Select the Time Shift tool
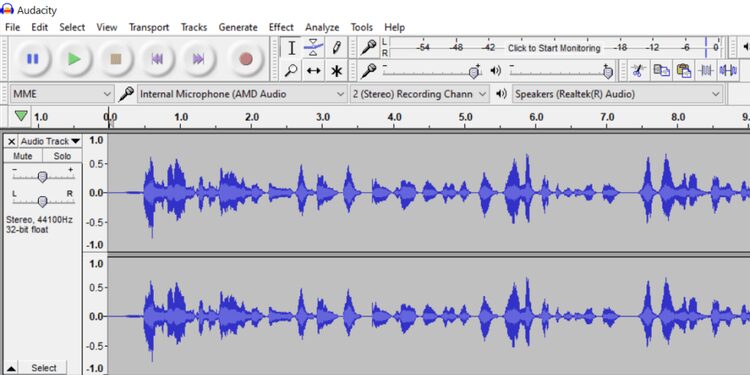Image resolution: width=750 pixels, height=375 pixels. tap(313, 71)
